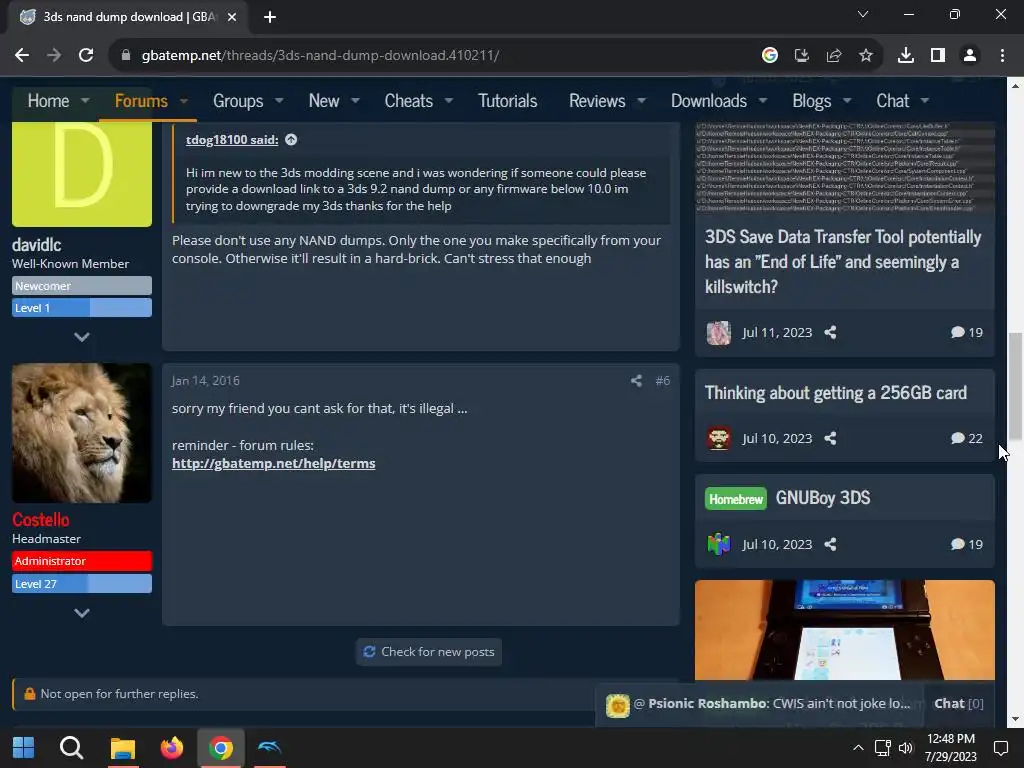Open the Tutorials nav item

pyautogui.click(x=507, y=101)
